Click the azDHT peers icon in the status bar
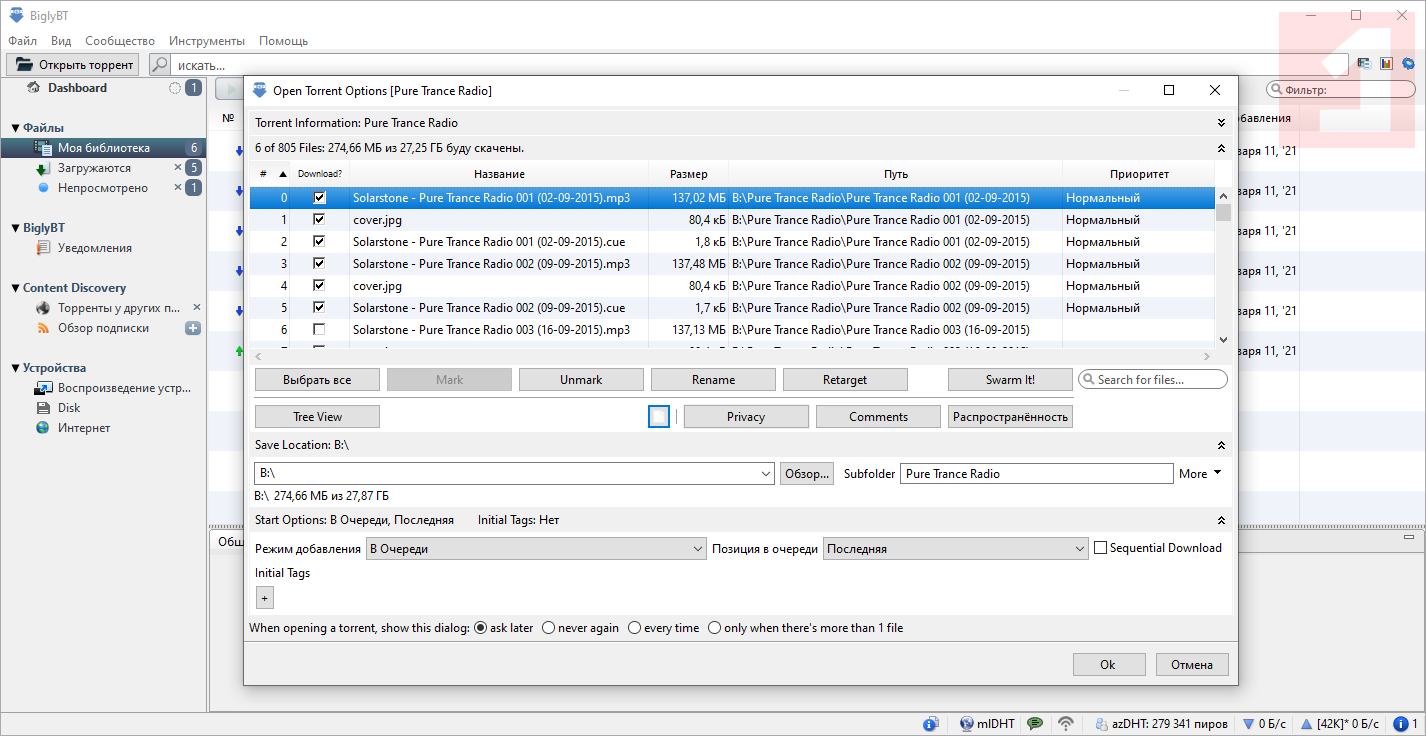This screenshot has width=1426, height=736. [x=1101, y=724]
